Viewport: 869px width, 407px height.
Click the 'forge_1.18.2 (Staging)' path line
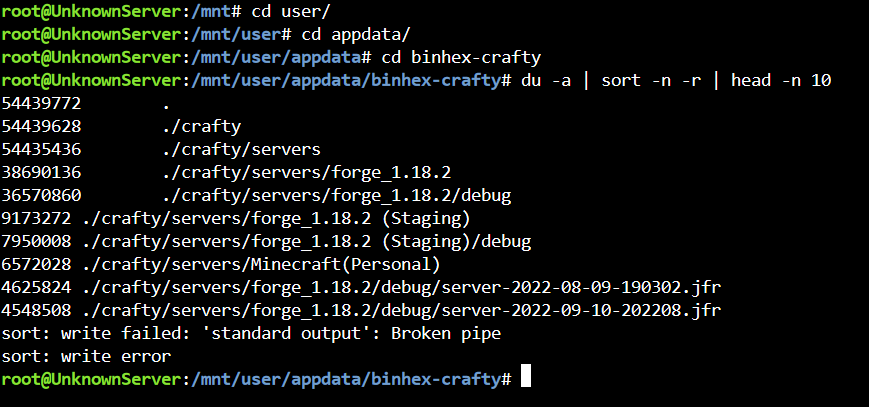(x=276, y=218)
